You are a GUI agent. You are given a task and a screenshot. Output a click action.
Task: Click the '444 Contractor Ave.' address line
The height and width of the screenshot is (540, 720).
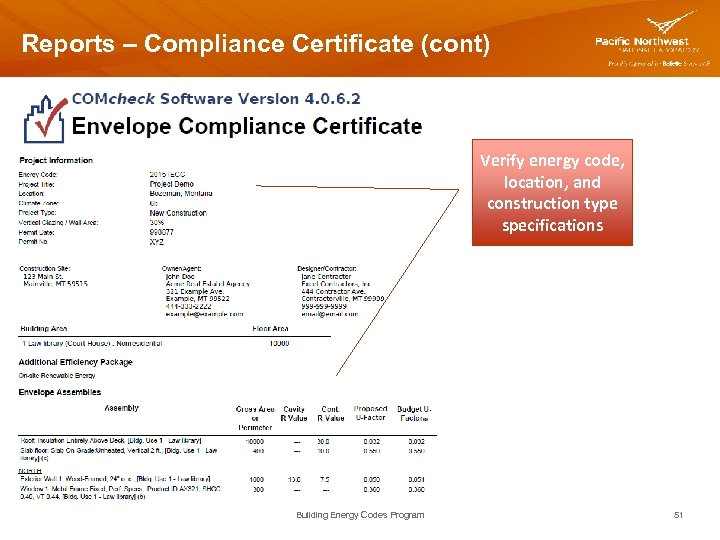point(333,291)
